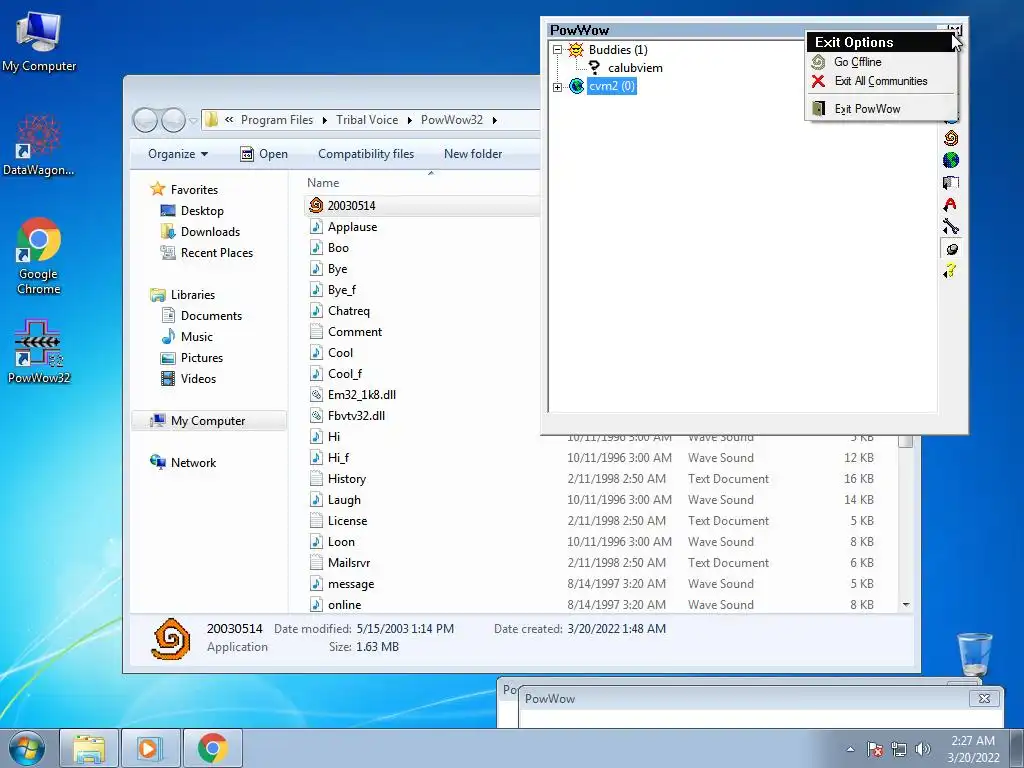Select buddy calubviem in the list
The width and height of the screenshot is (1024, 768).
(x=635, y=68)
